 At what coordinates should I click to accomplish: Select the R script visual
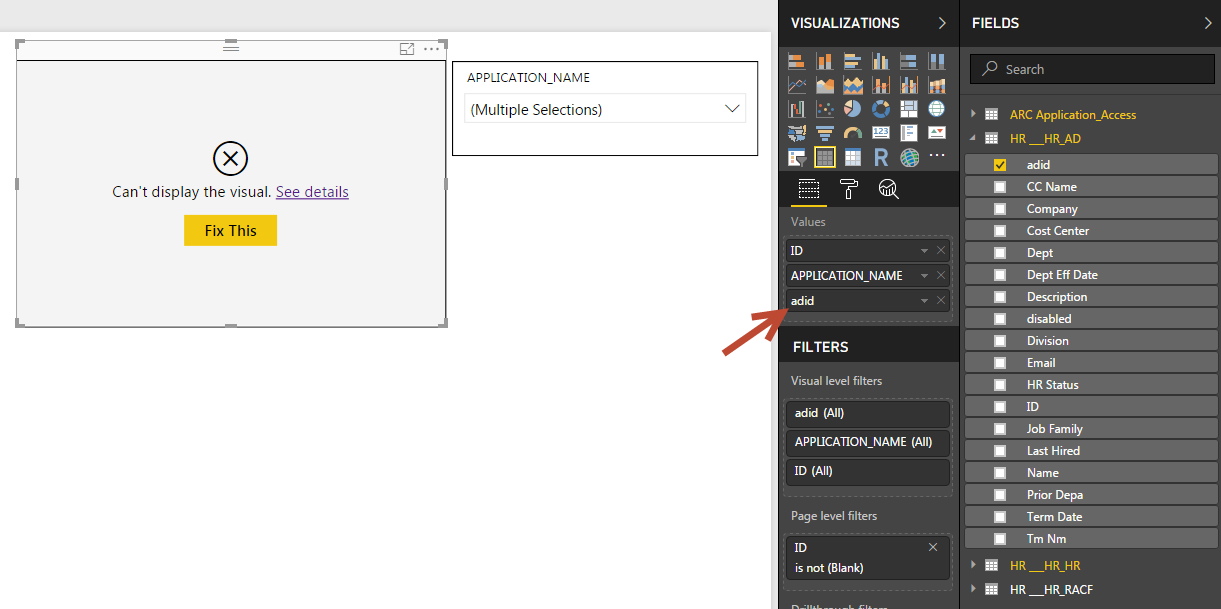click(881, 157)
